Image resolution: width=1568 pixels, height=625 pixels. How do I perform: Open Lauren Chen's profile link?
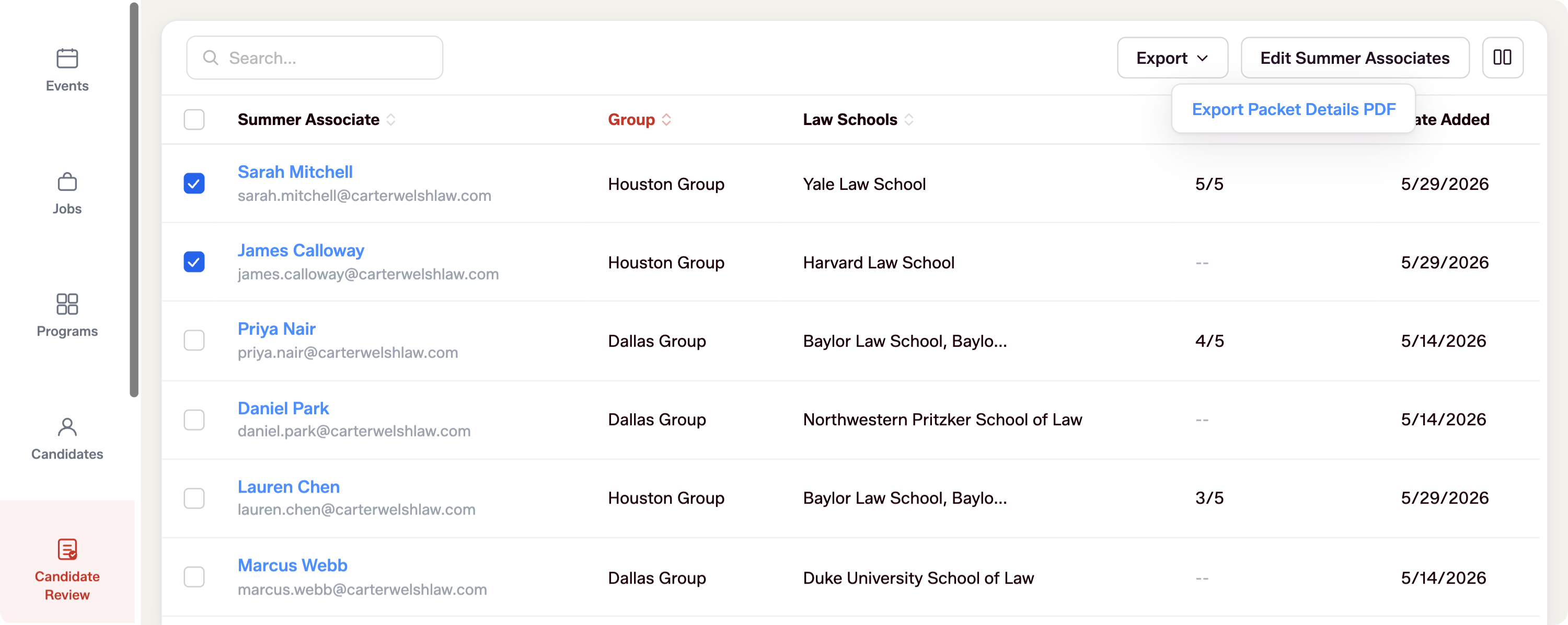tap(289, 487)
